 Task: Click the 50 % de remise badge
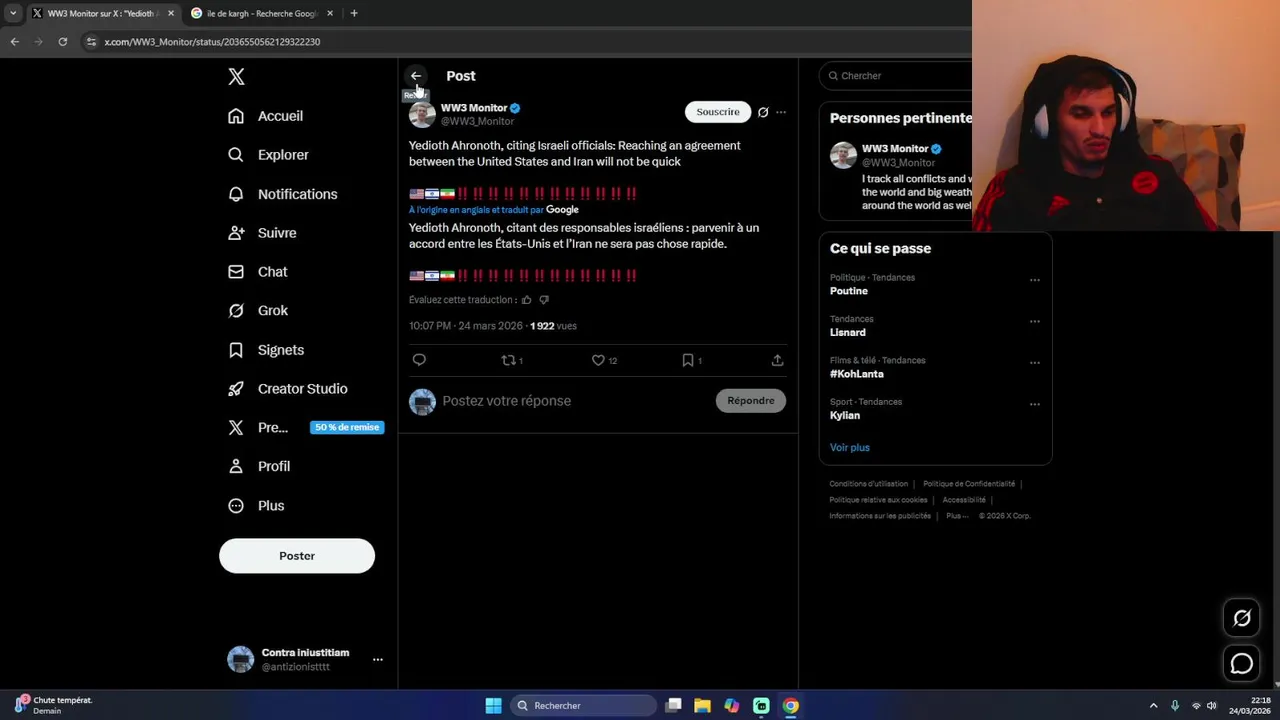347,427
